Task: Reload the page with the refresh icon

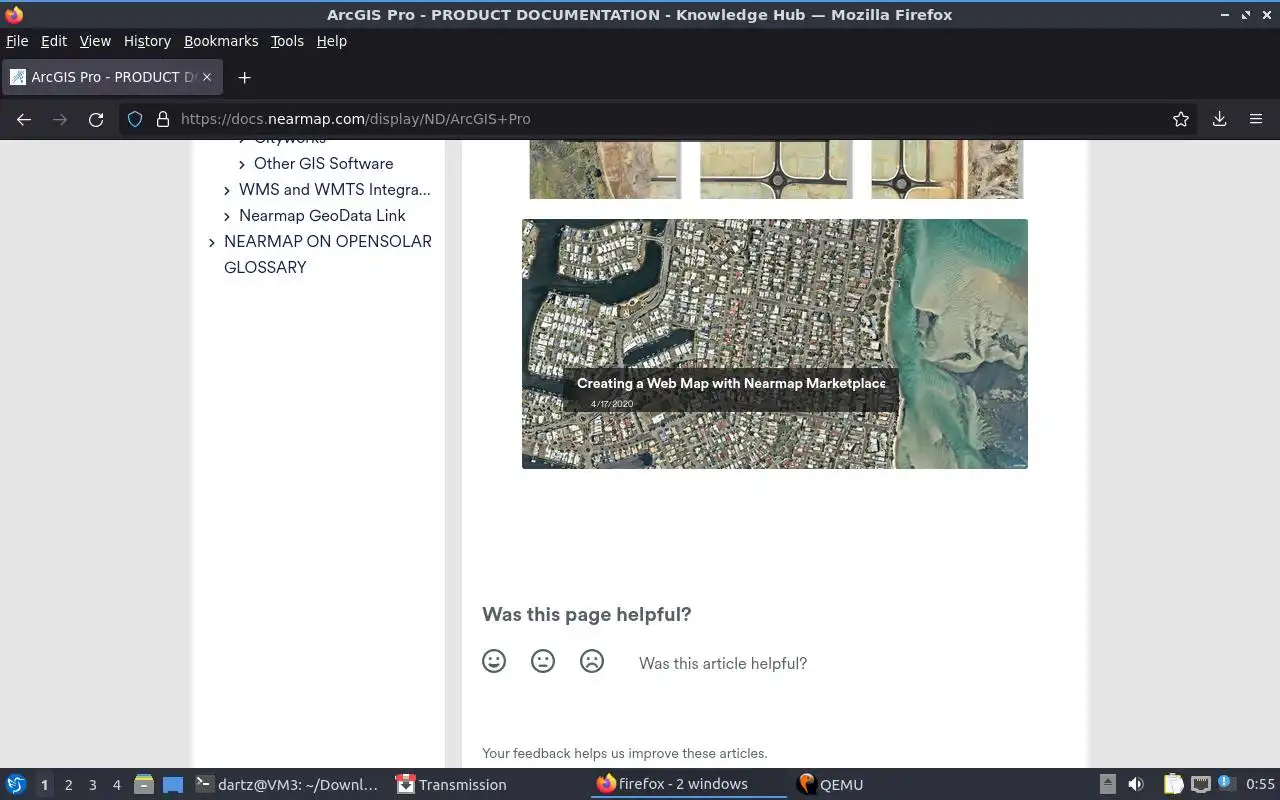Action: pyautogui.click(x=96, y=119)
